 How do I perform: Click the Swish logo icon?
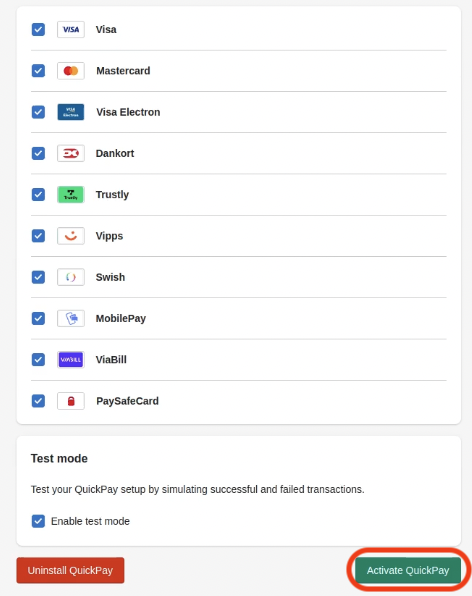click(x=71, y=277)
